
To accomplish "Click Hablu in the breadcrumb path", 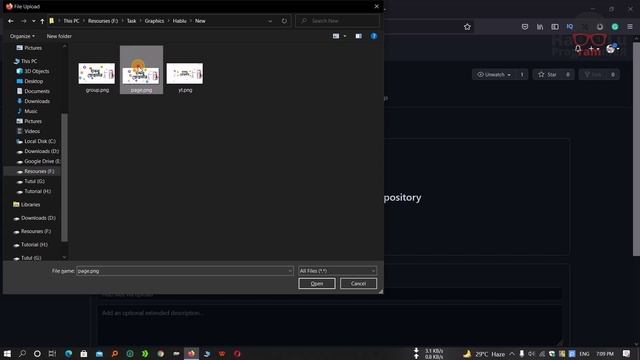I will tap(180, 21).
